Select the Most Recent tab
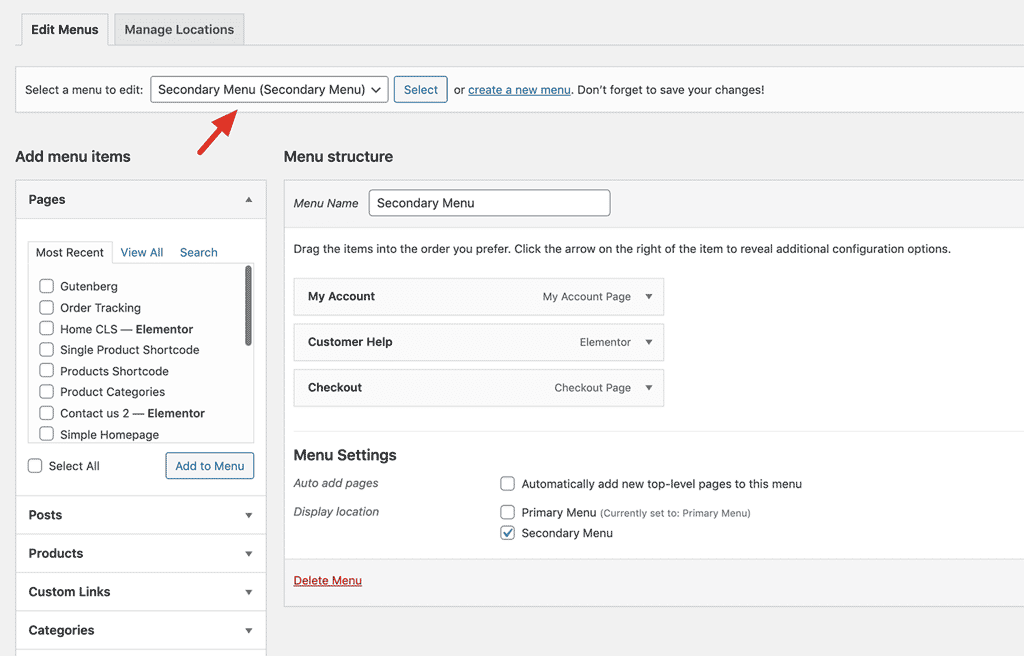The image size is (1024, 656). tap(70, 252)
